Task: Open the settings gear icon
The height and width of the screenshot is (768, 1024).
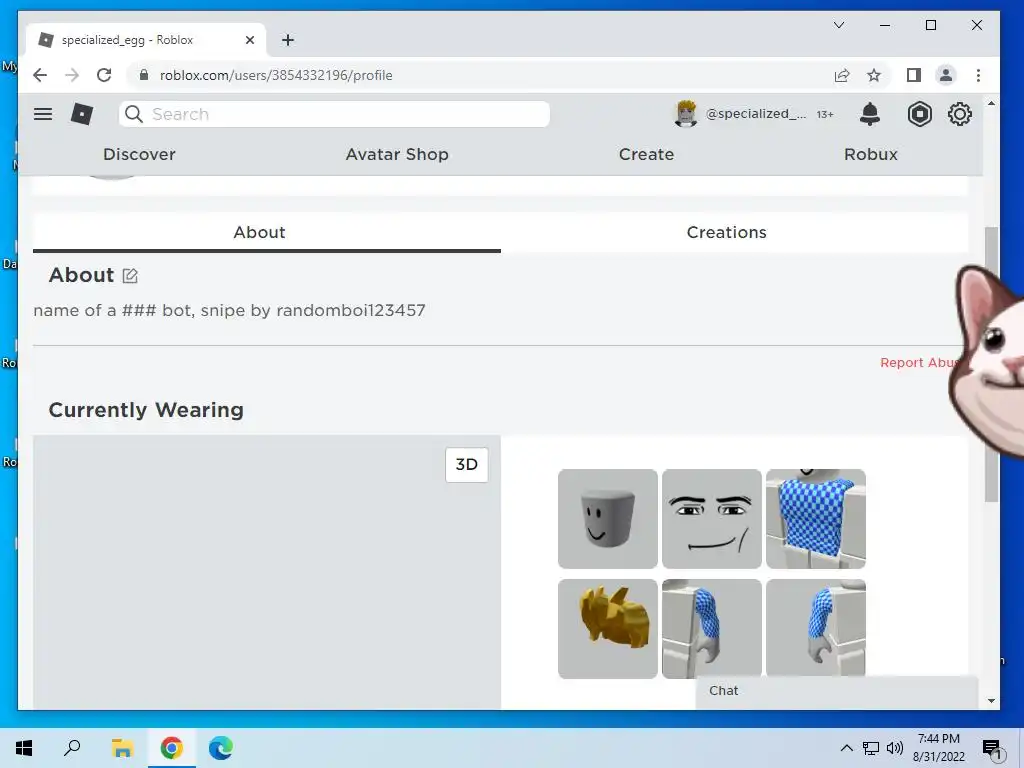Action: click(x=960, y=114)
